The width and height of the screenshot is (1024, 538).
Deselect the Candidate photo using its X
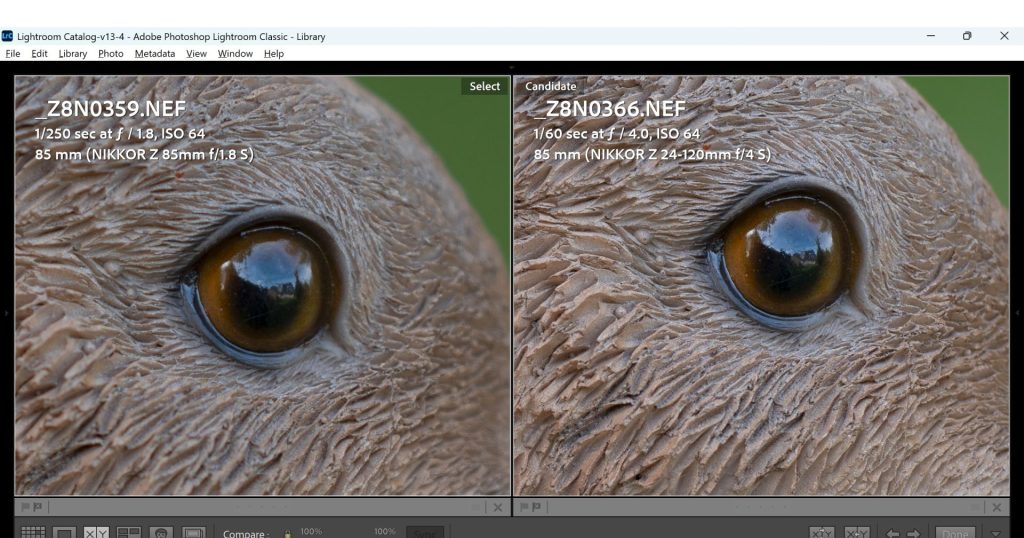click(997, 507)
